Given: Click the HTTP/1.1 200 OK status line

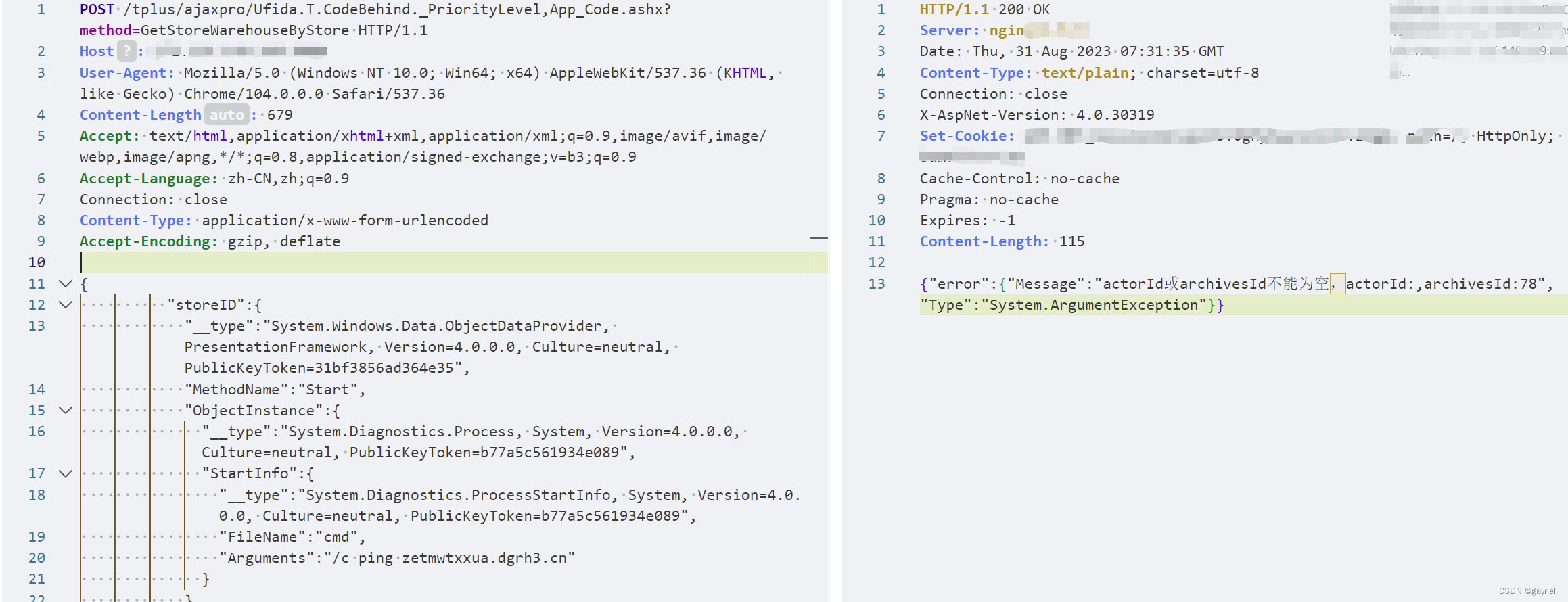Looking at the screenshot, I should [x=985, y=9].
